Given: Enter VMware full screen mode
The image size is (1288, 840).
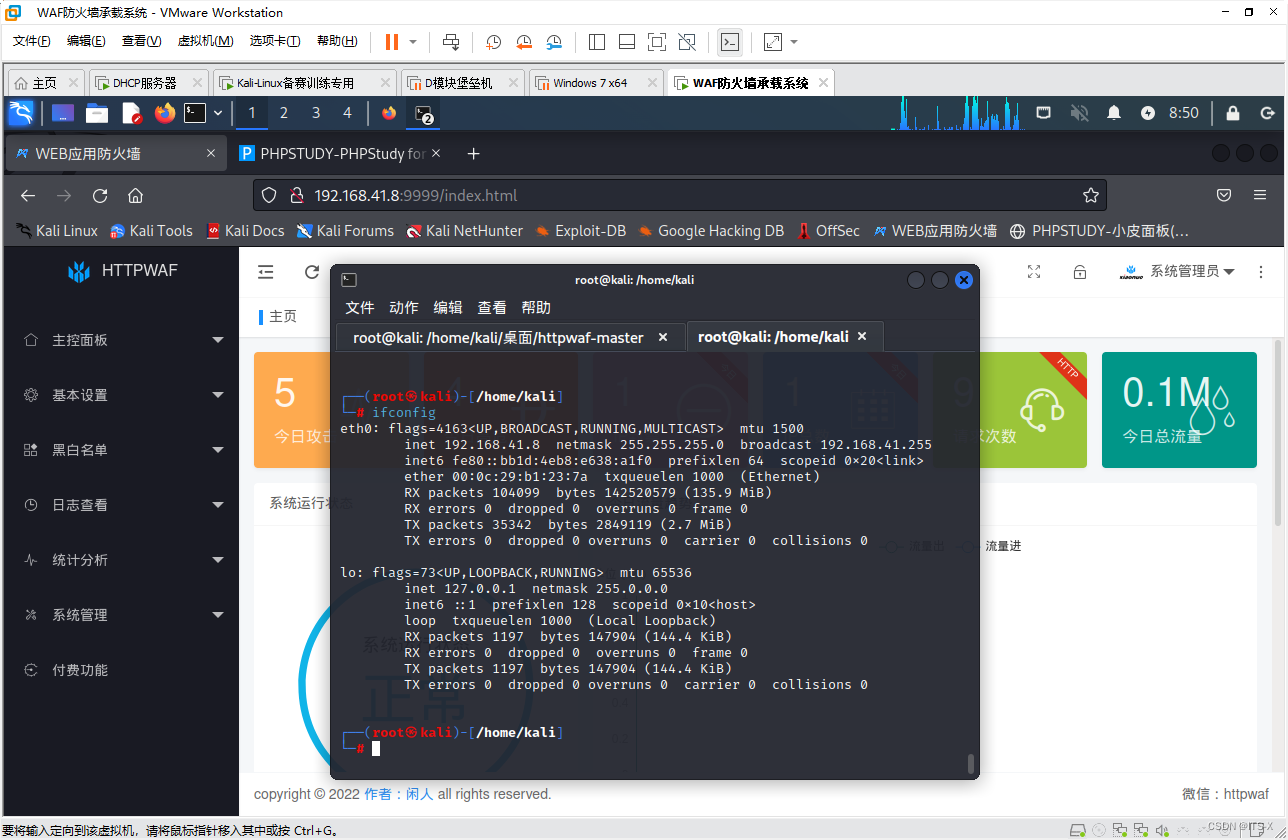Looking at the screenshot, I should pos(657,42).
